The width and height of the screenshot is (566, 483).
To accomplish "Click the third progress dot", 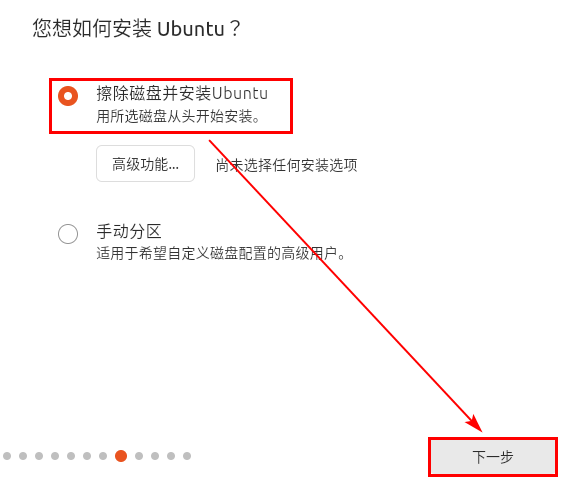I will point(39,456).
